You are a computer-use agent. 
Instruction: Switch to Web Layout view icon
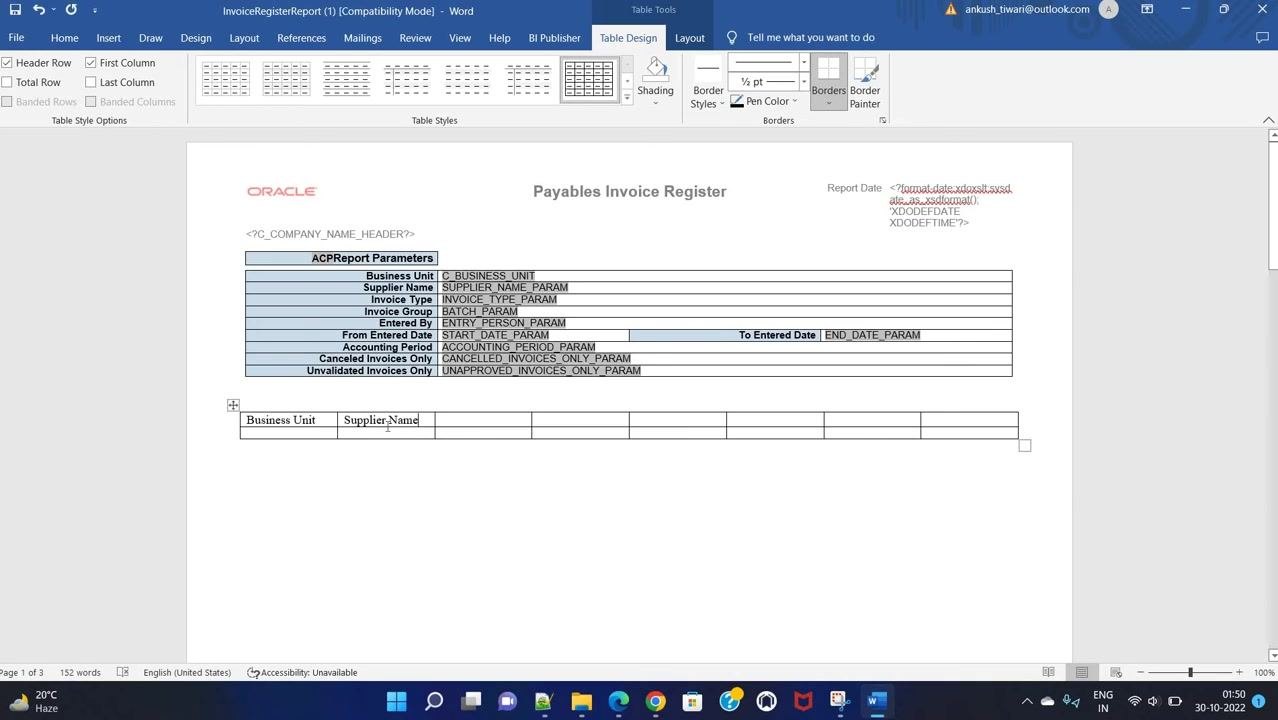click(x=1115, y=673)
